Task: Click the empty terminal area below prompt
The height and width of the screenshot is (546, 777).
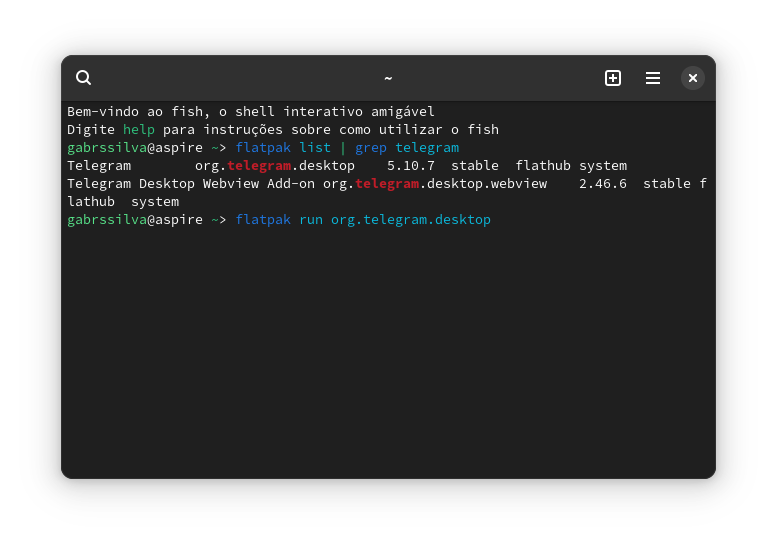Action: (x=388, y=350)
